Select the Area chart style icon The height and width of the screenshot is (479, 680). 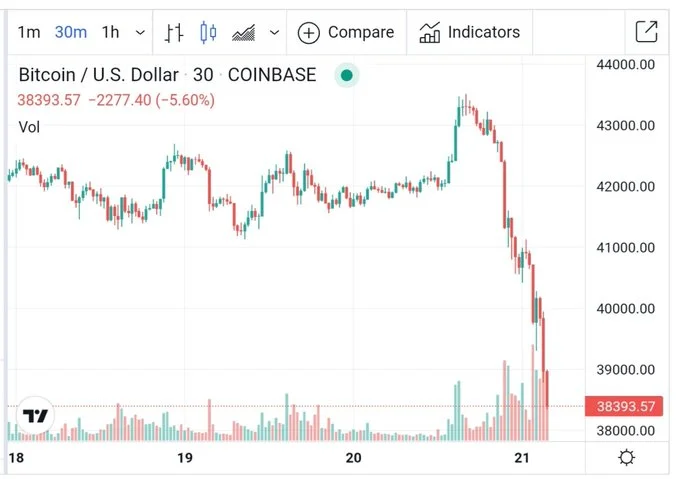pos(243,32)
